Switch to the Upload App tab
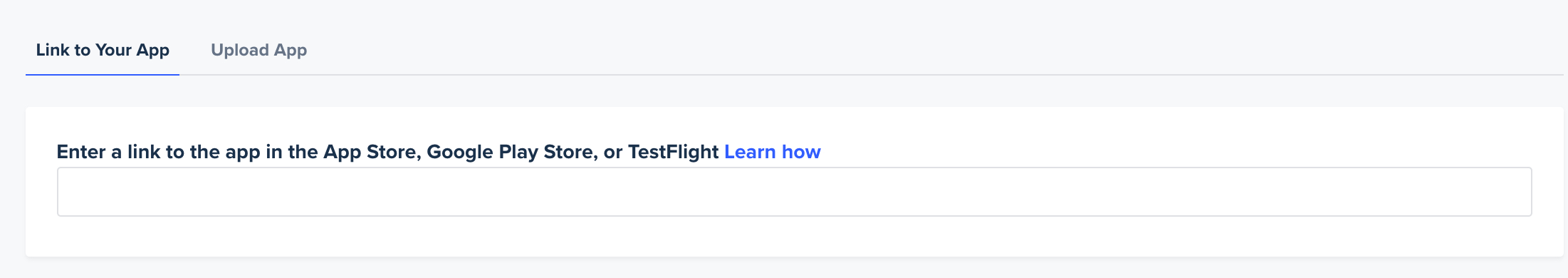 258,51
